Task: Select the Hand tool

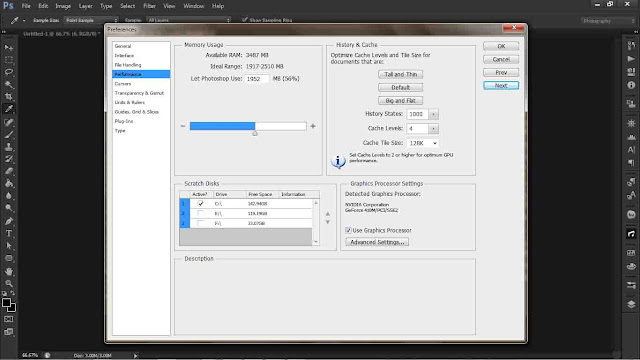Action: click(9, 271)
